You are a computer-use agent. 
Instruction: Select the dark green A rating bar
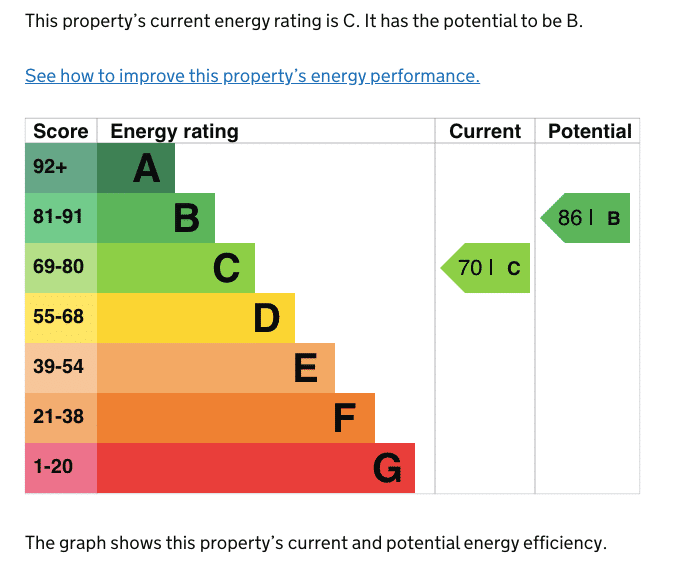coord(136,168)
